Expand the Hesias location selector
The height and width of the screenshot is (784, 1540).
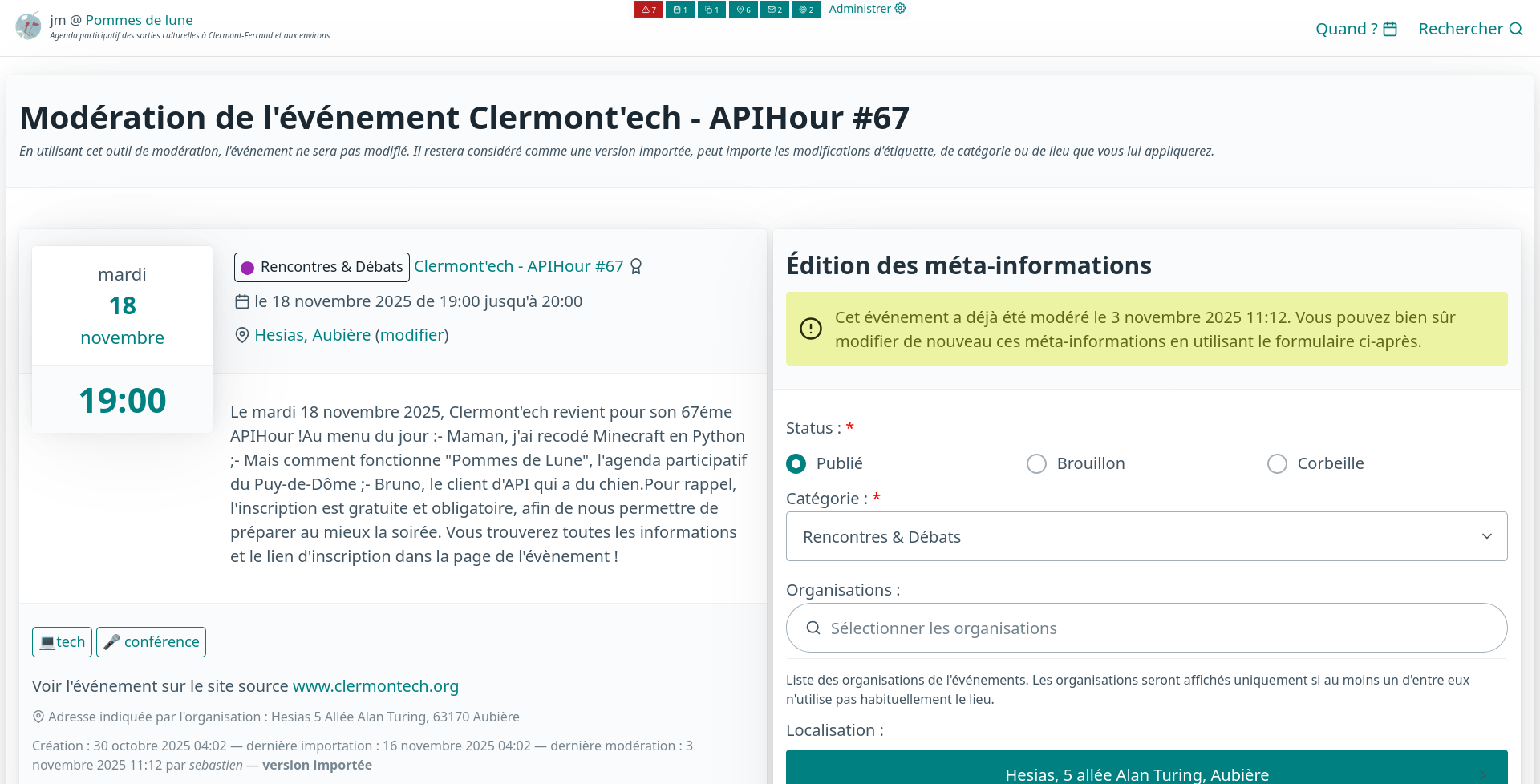[1146, 770]
